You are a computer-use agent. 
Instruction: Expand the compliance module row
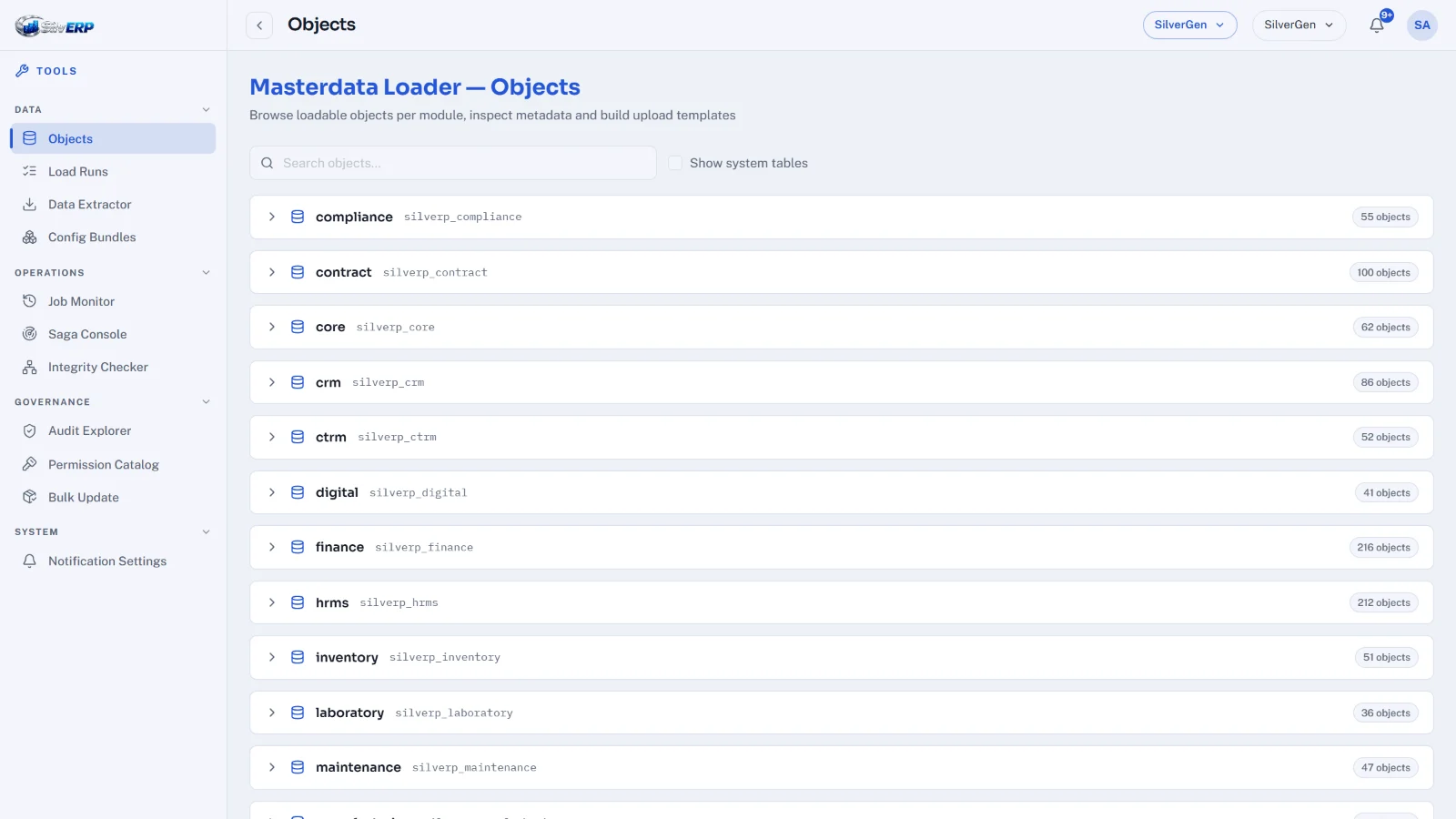(x=272, y=217)
